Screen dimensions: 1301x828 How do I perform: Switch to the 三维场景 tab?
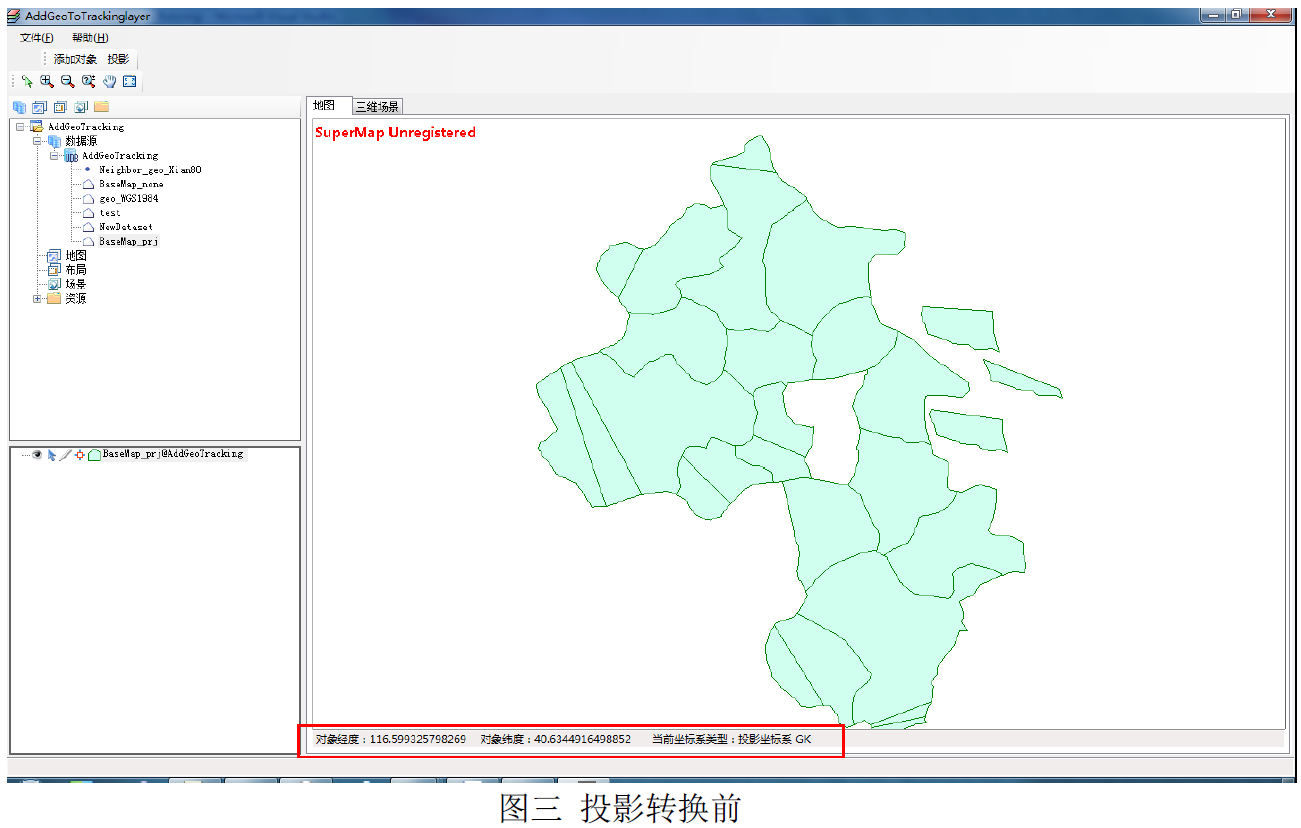378,106
